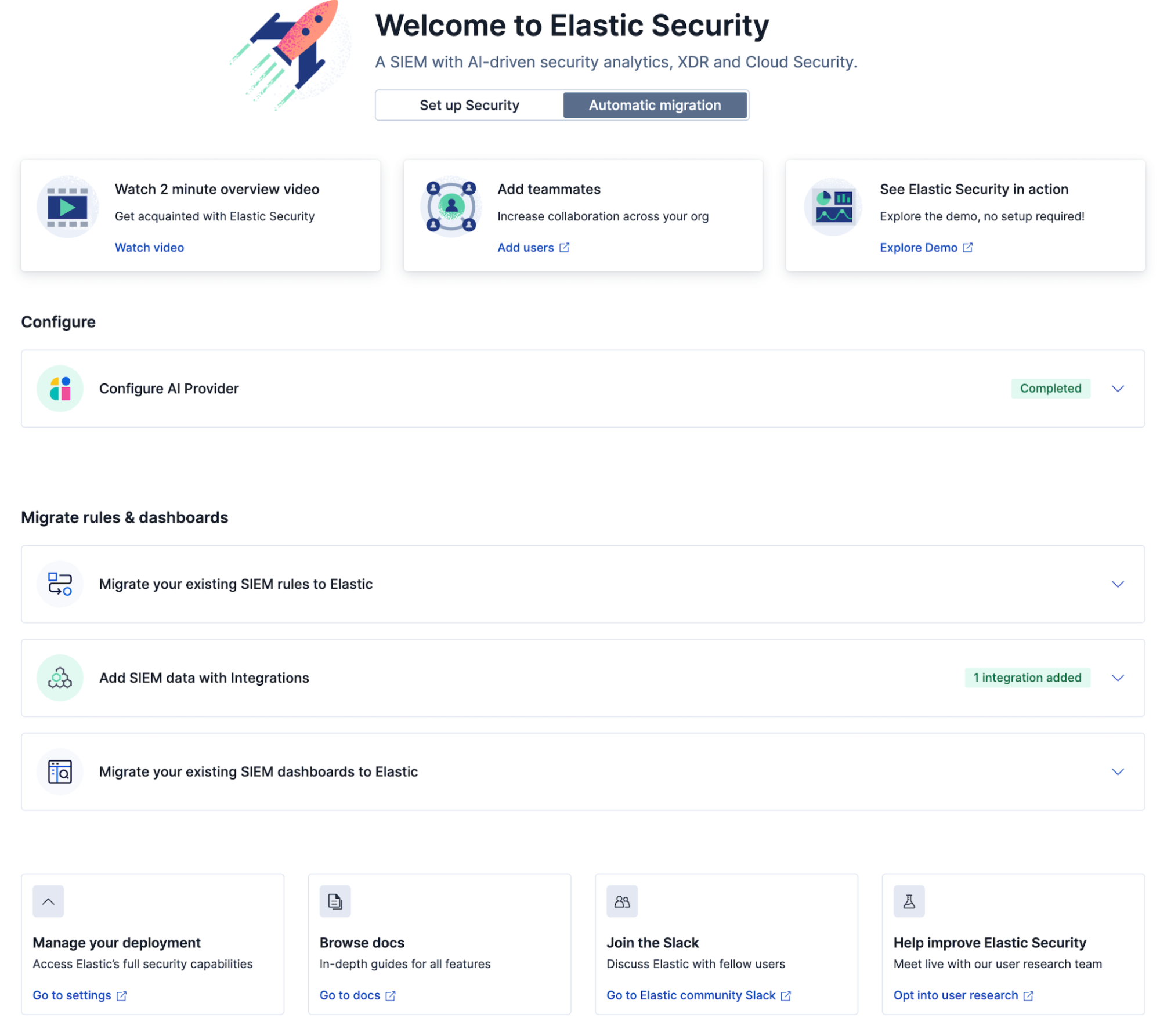Click external link icon beside Go to settings
Image resolution: width=1160 pixels, height=1036 pixels.
pos(121,996)
